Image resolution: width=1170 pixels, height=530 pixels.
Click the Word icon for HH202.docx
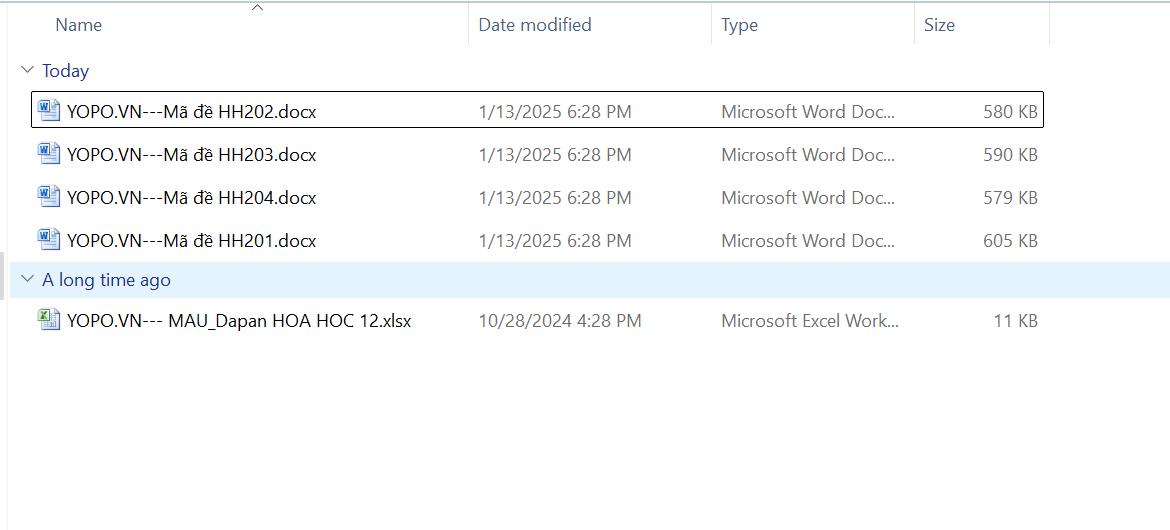point(48,111)
